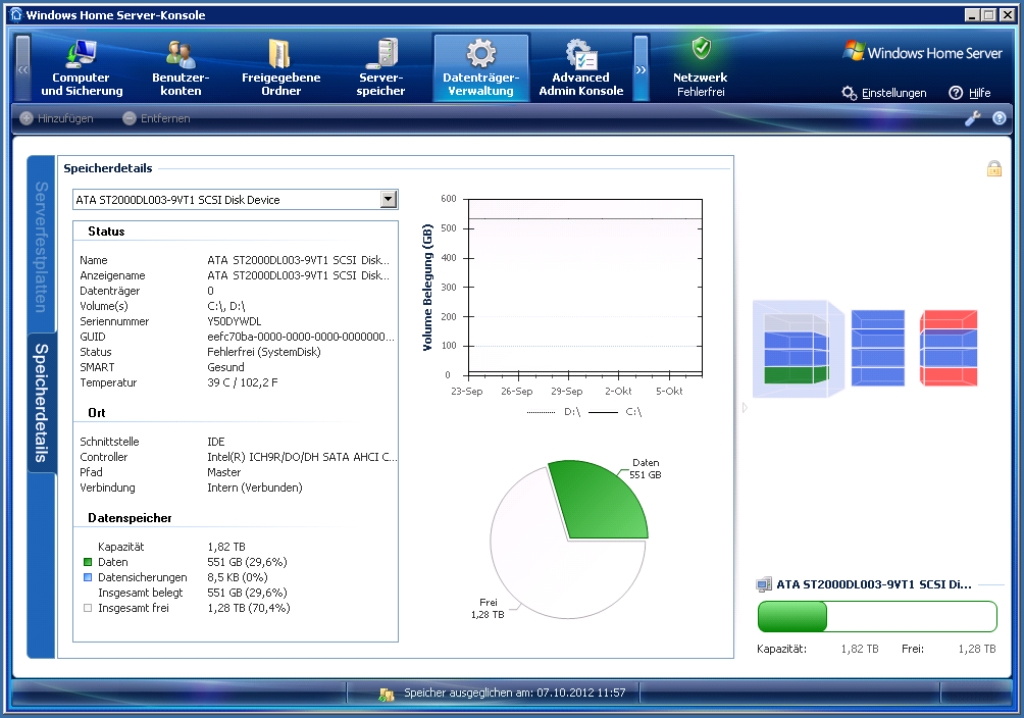This screenshot has width=1024, height=718.
Task: Click chart legend entry D:\
Action: pyautogui.click(x=554, y=412)
